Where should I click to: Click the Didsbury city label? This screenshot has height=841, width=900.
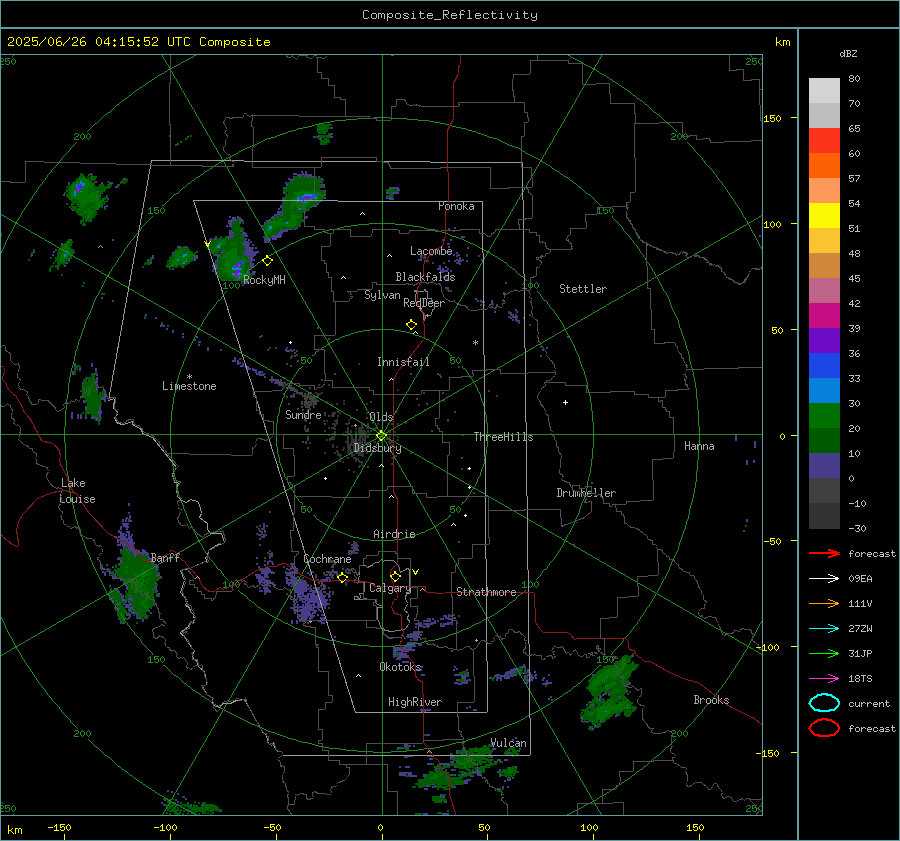[377, 448]
